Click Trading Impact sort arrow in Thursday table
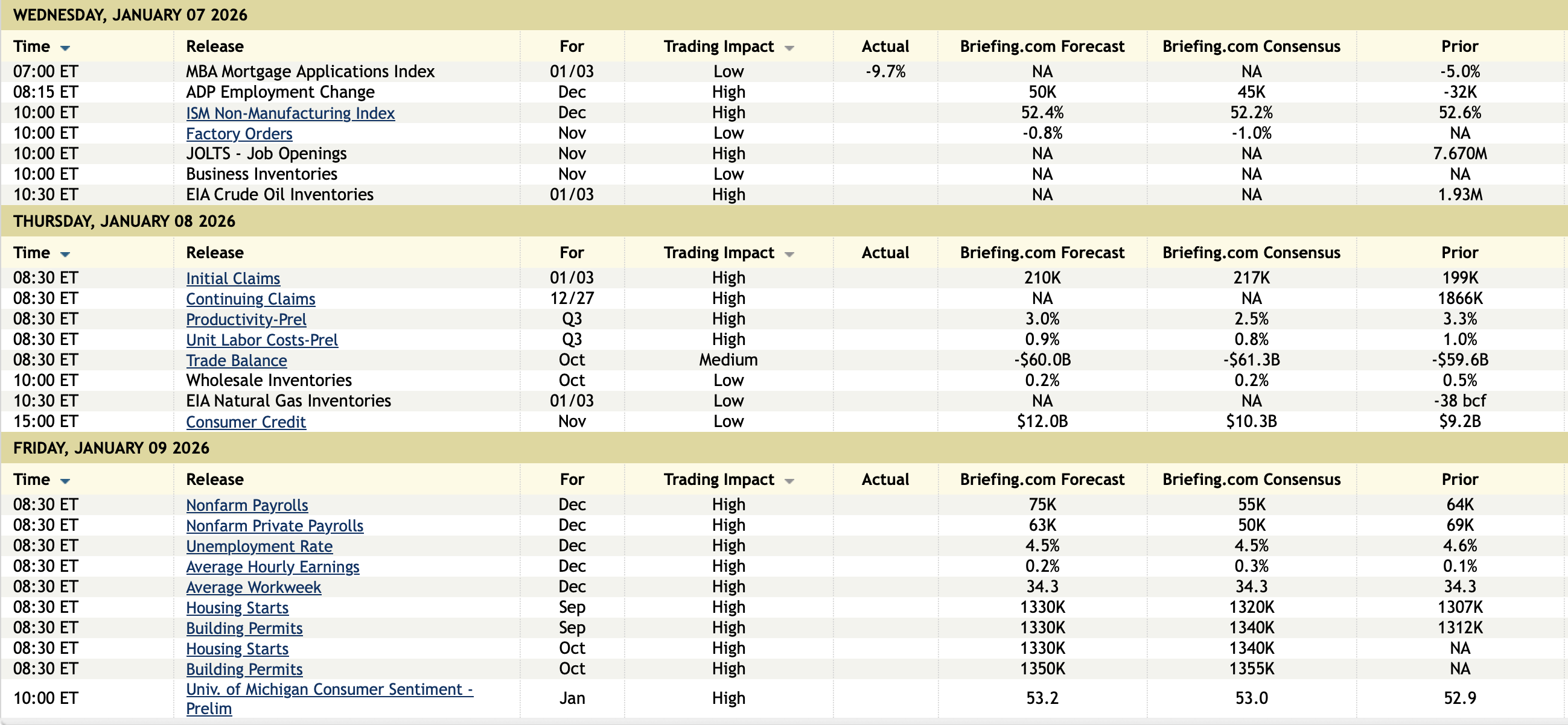1568x725 pixels. [x=789, y=255]
